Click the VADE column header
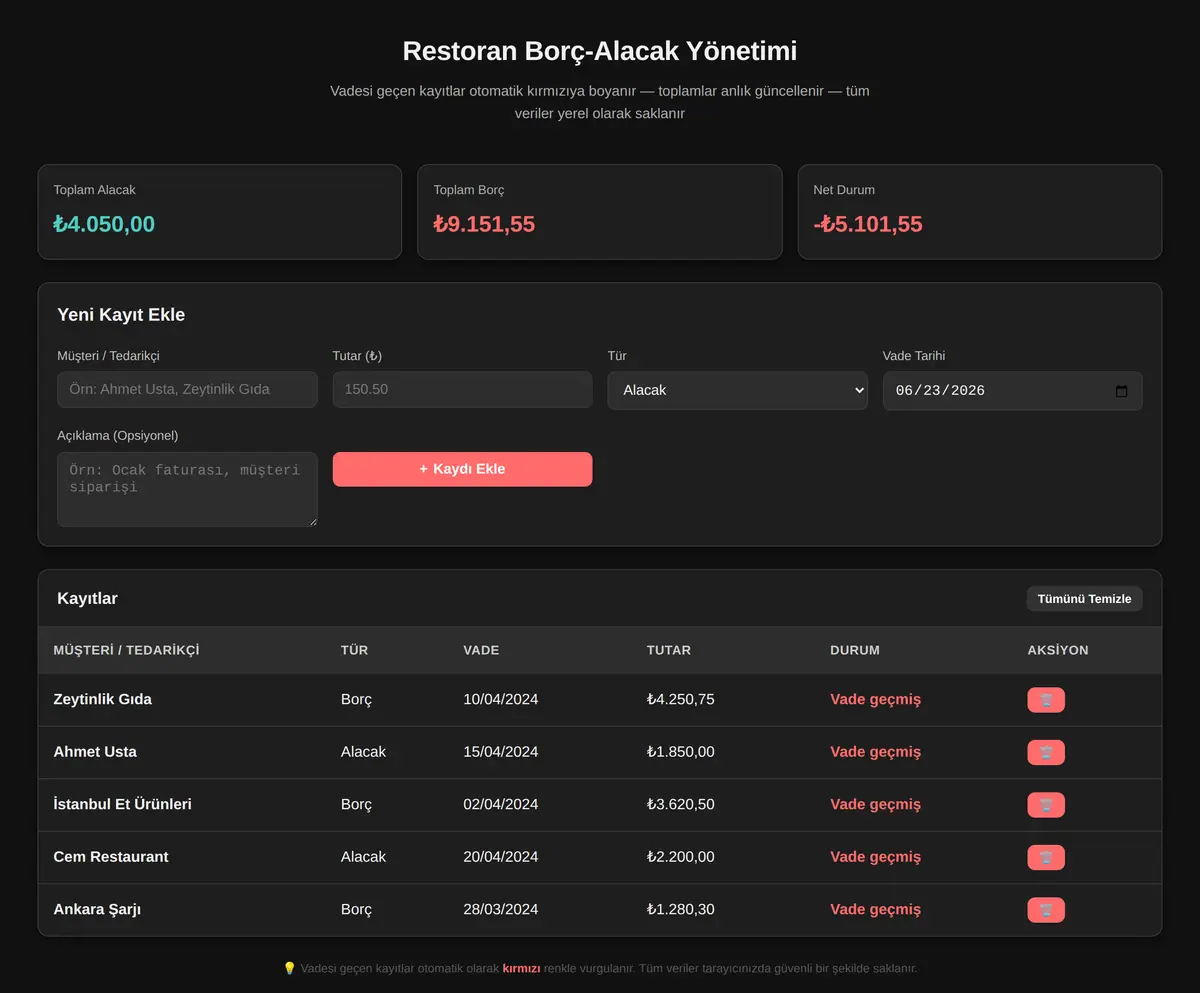Image resolution: width=1200 pixels, height=993 pixels. click(481, 650)
